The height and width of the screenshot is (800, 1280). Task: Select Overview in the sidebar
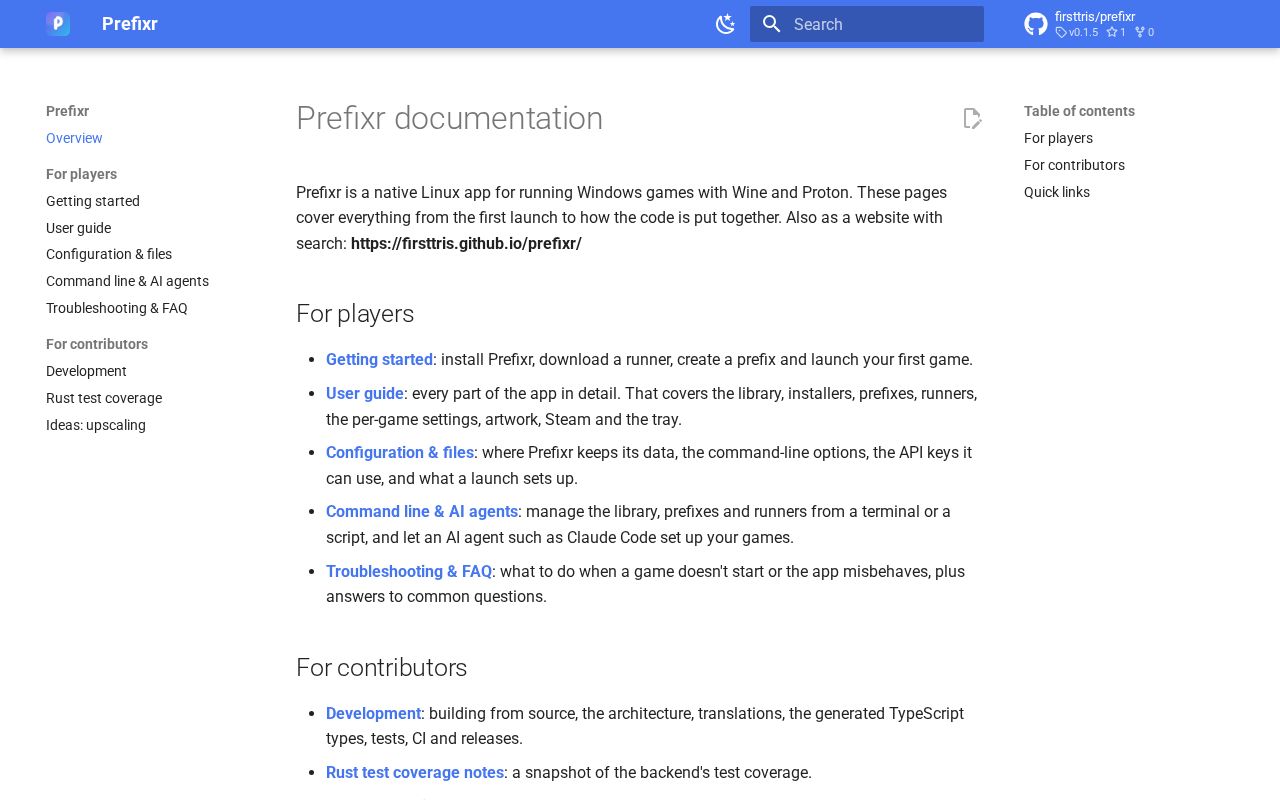point(74,138)
